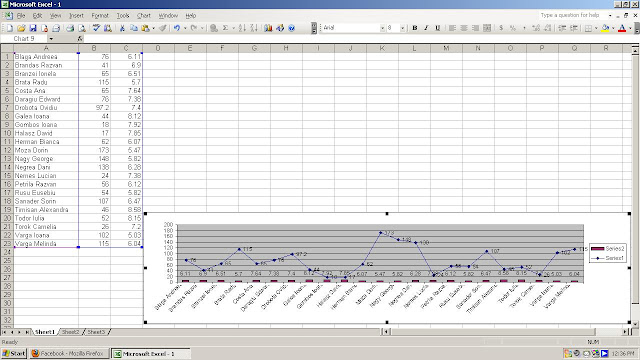Open the Paste options dropdown arrow

(153, 28)
